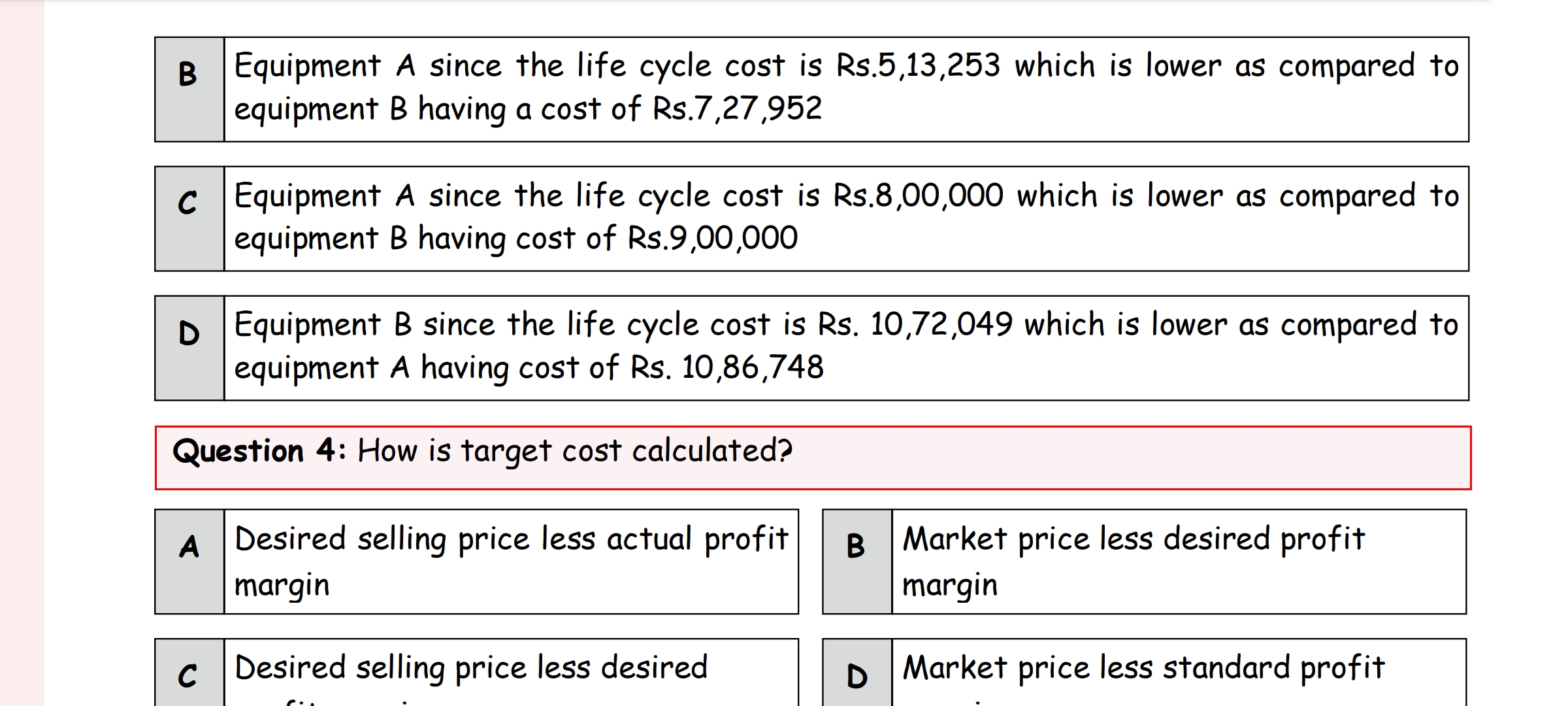Screen dimensions: 1568x706
Task: Click the pink left page margin strip
Action: pyautogui.click(x=22, y=353)
